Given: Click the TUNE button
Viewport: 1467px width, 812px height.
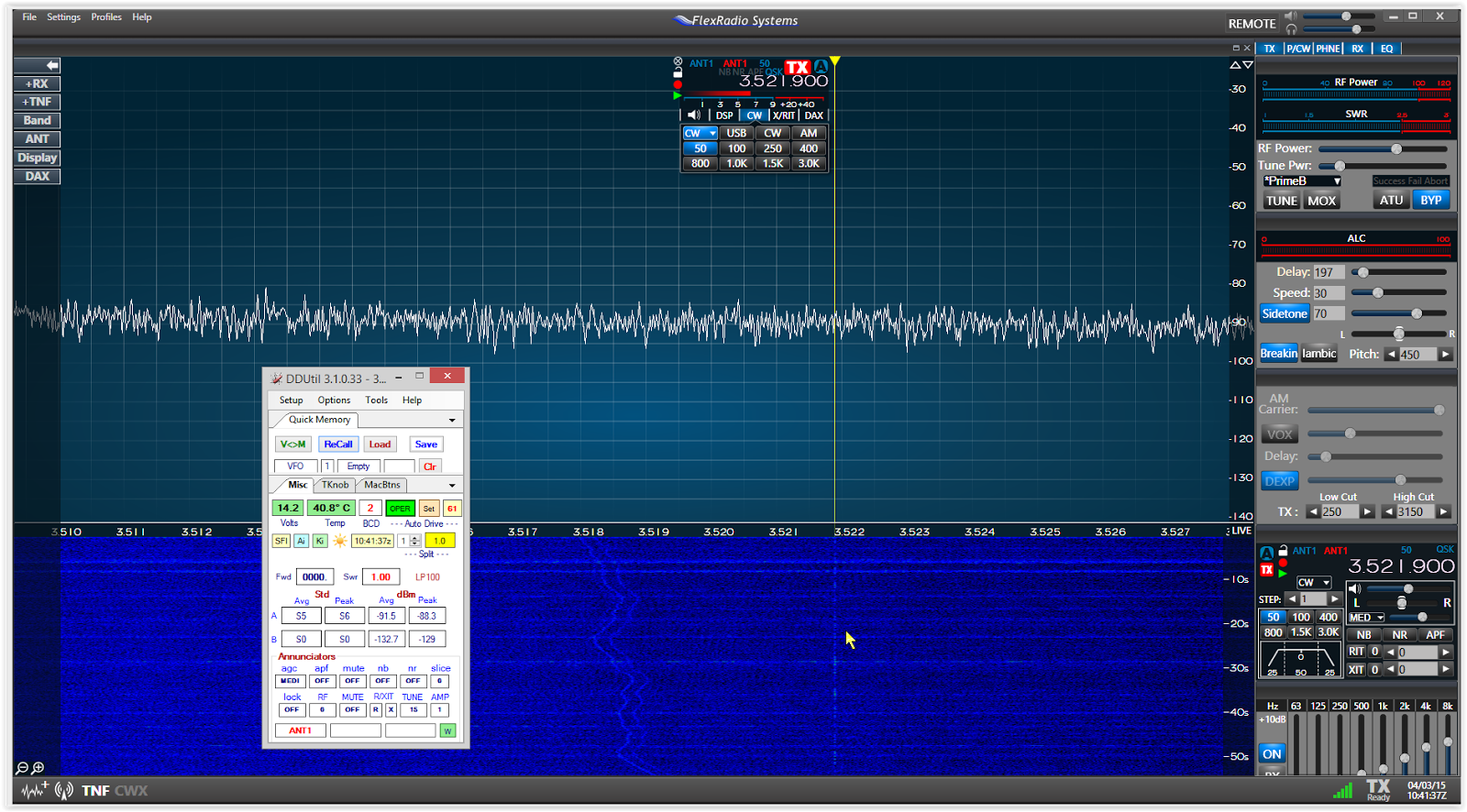Looking at the screenshot, I should pyautogui.click(x=1281, y=201).
